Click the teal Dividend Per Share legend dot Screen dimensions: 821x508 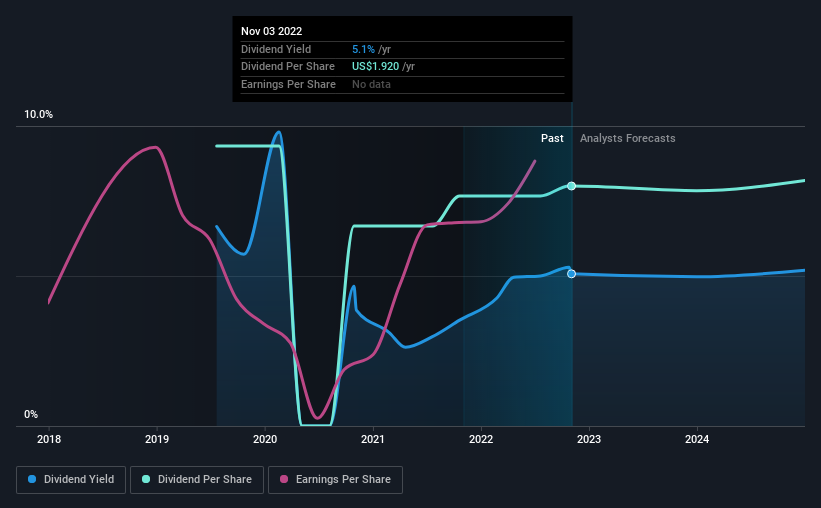pos(146,479)
